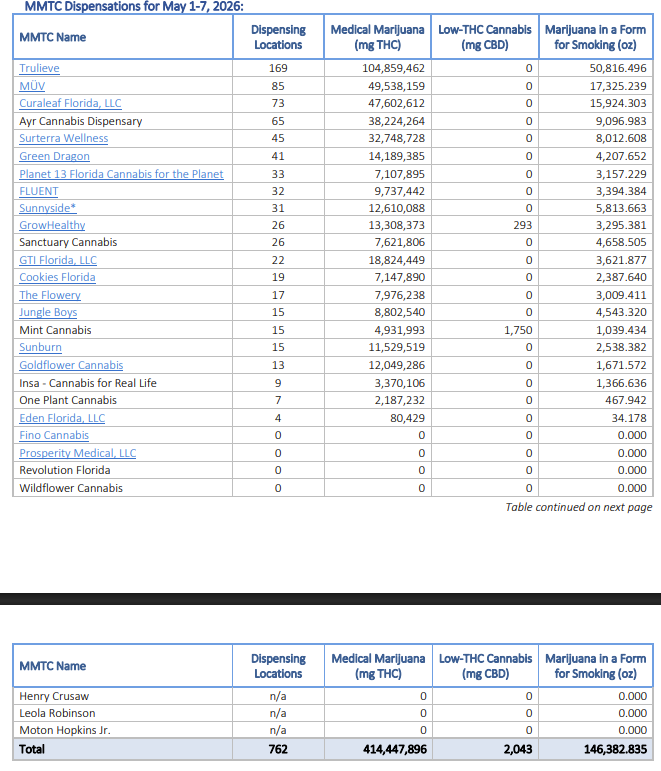This screenshot has height=771, width=661.
Task: Click the Moton Hopkins Jr. name cell
Action: click(123, 730)
